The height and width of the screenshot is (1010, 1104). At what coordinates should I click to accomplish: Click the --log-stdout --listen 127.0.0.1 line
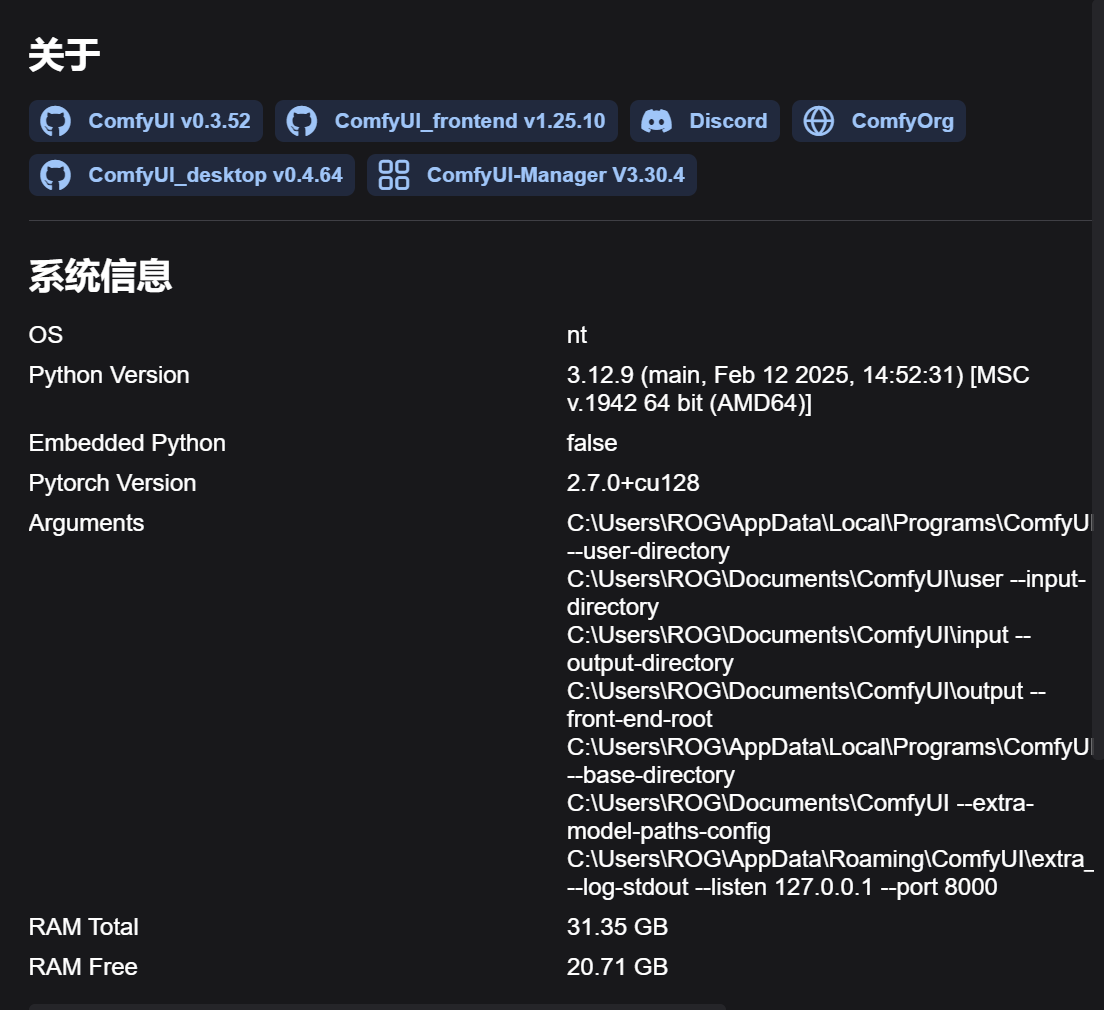pos(782,887)
